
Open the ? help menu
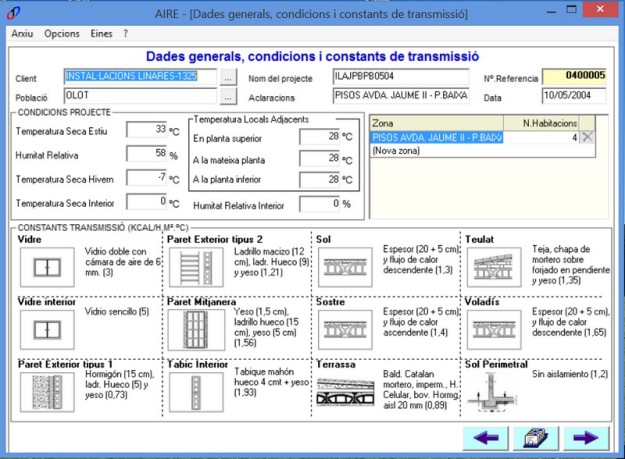(x=126, y=34)
